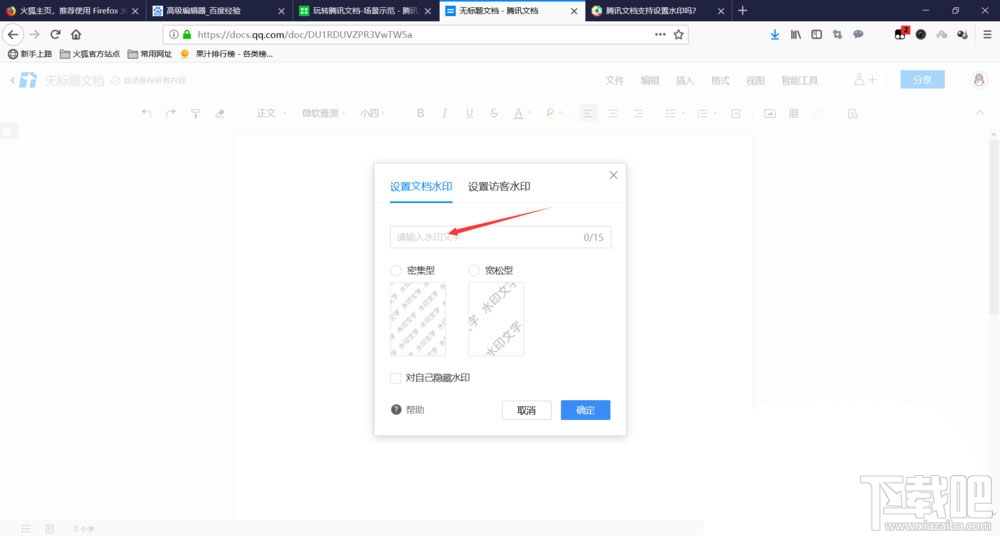Align text left

click(588, 114)
